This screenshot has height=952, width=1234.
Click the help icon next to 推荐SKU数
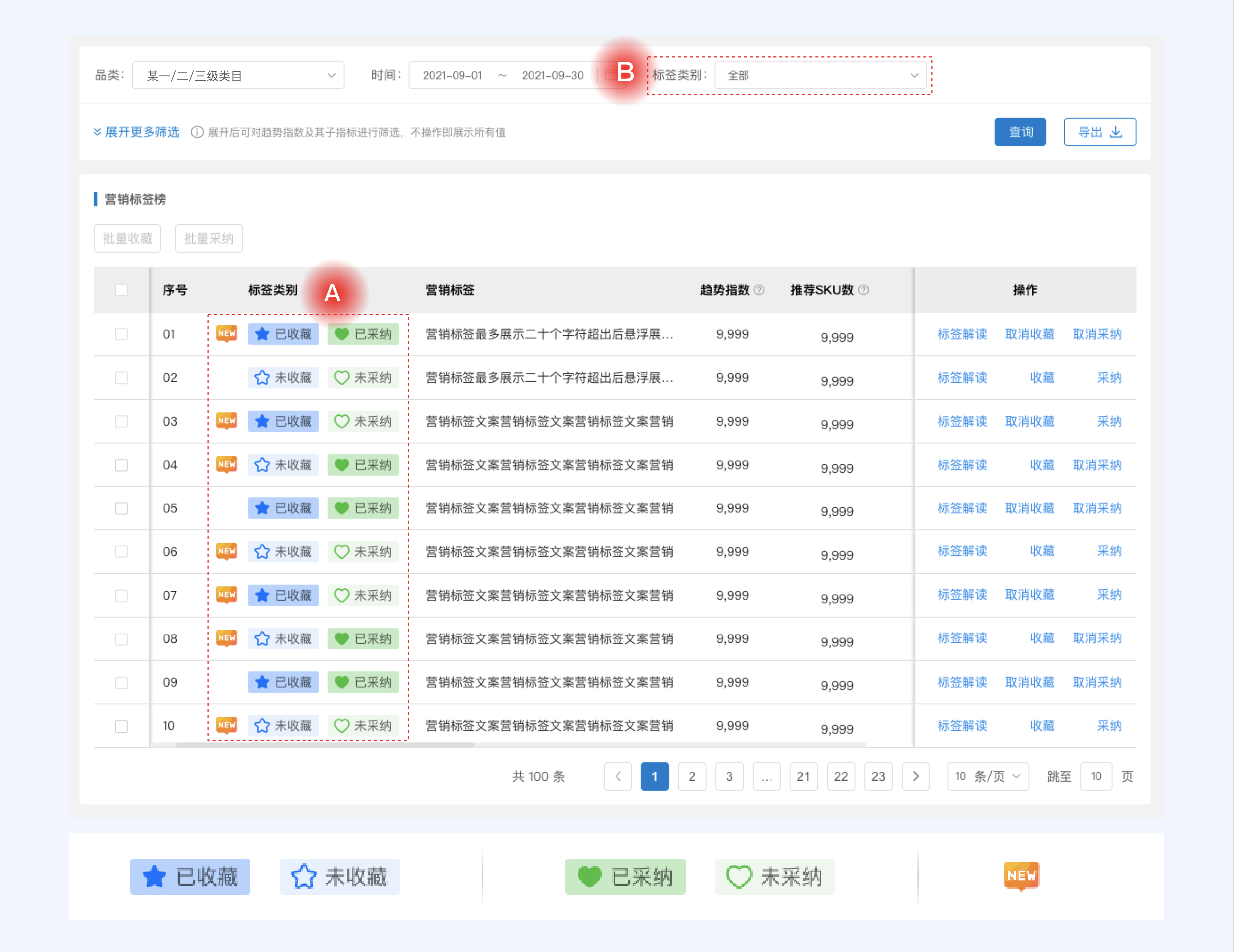863,290
